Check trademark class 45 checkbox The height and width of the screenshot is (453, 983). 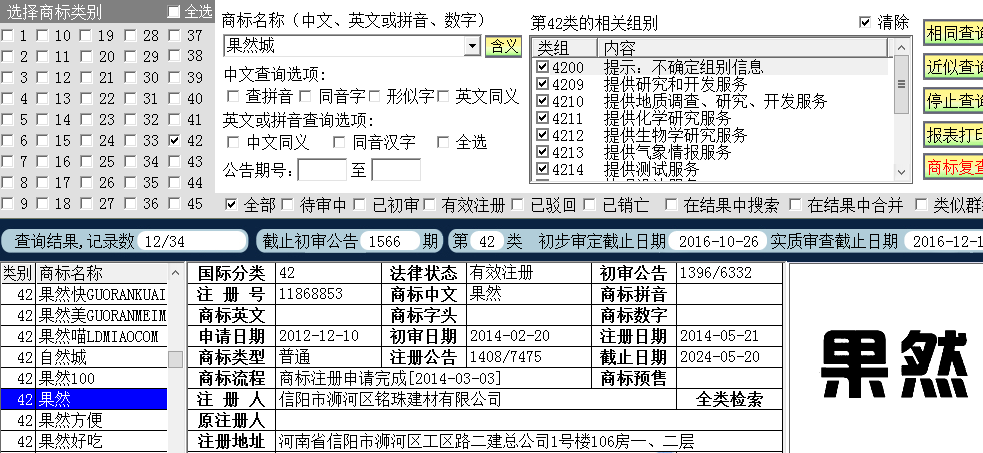pos(175,204)
